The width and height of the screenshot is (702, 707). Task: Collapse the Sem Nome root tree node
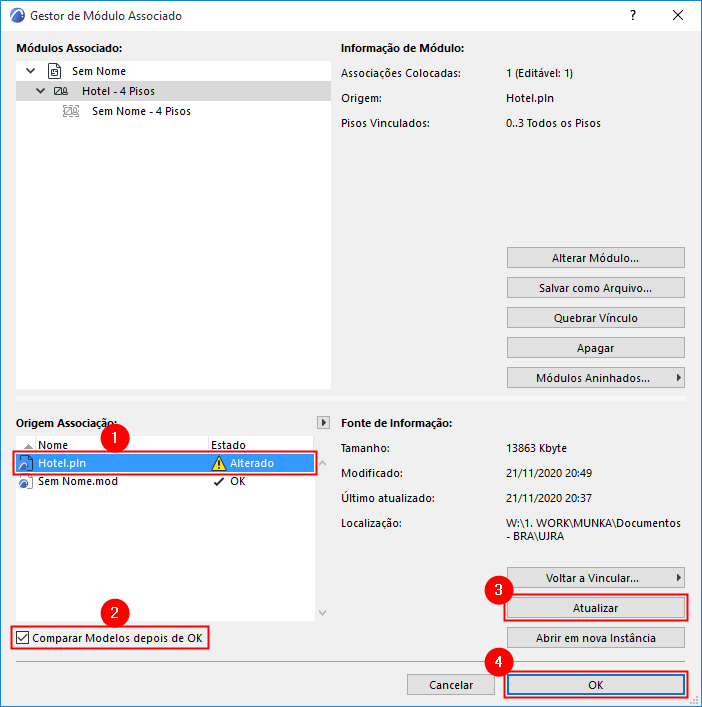[x=30, y=71]
